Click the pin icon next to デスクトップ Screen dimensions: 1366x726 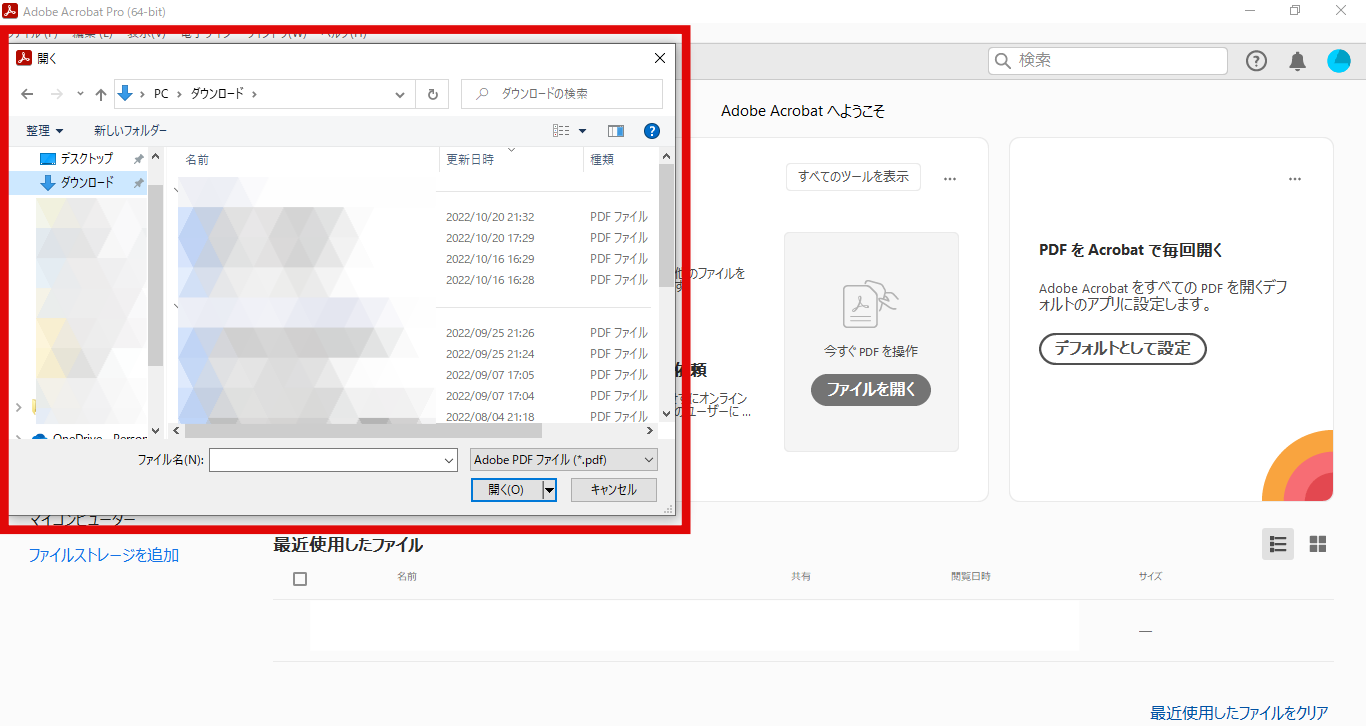coord(138,159)
